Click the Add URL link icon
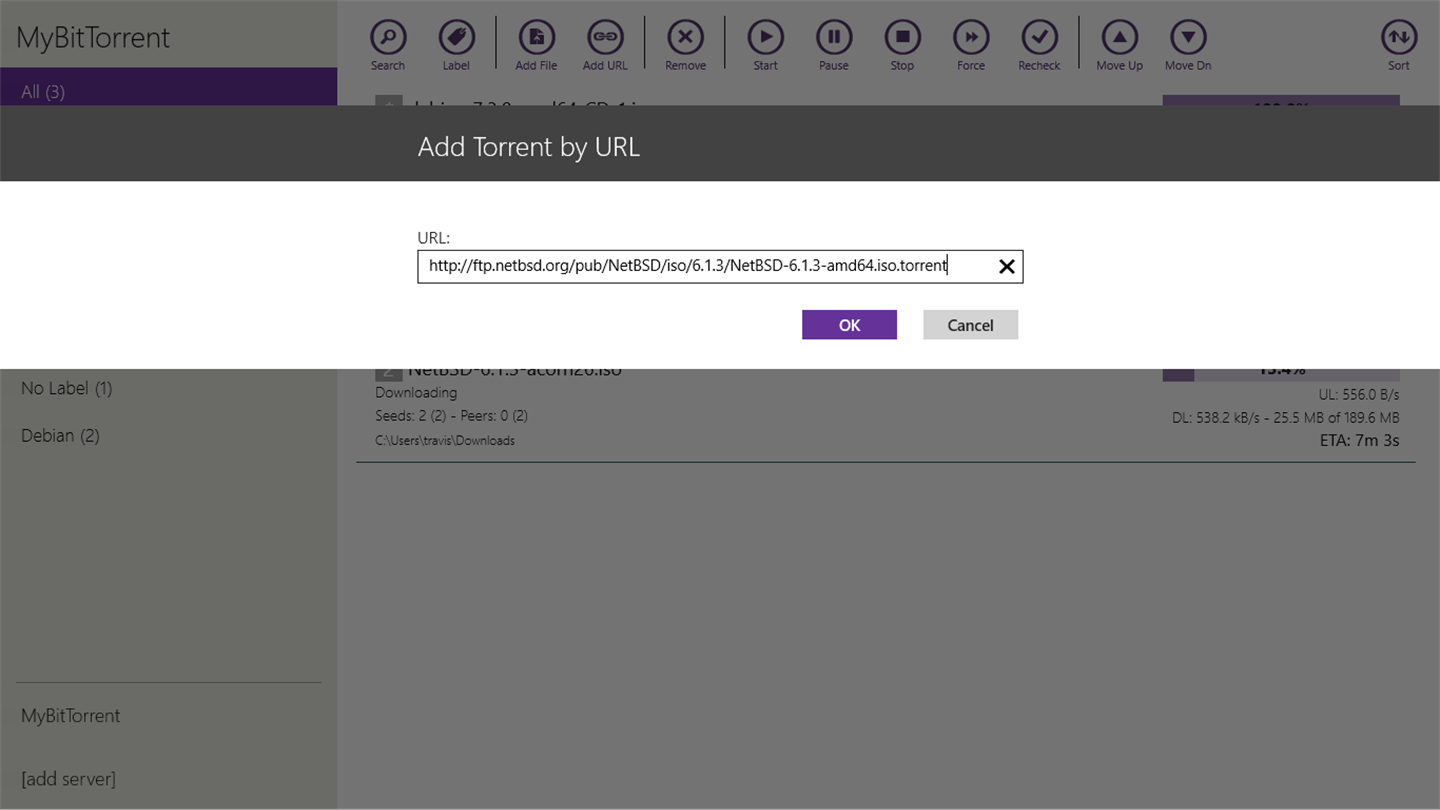This screenshot has height=810, width=1440. [605, 38]
